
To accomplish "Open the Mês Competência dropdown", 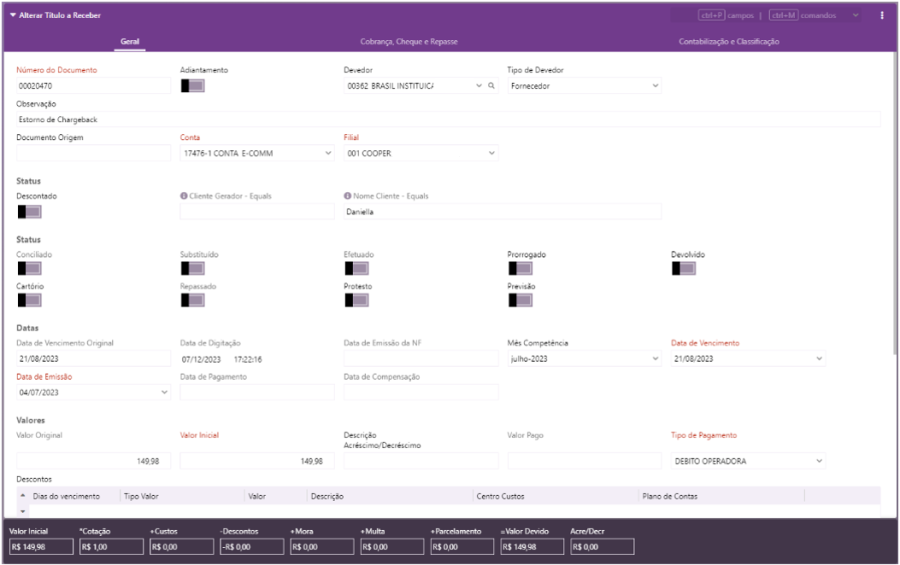I will pyautogui.click(x=655, y=359).
